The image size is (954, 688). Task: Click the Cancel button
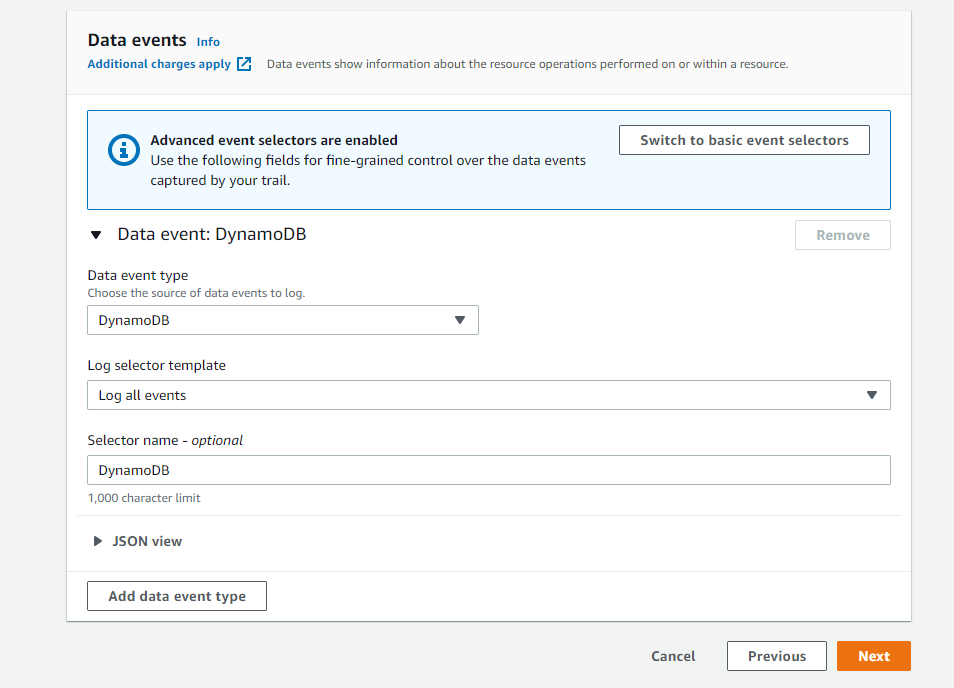pyautogui.click(x=672, y=656)
